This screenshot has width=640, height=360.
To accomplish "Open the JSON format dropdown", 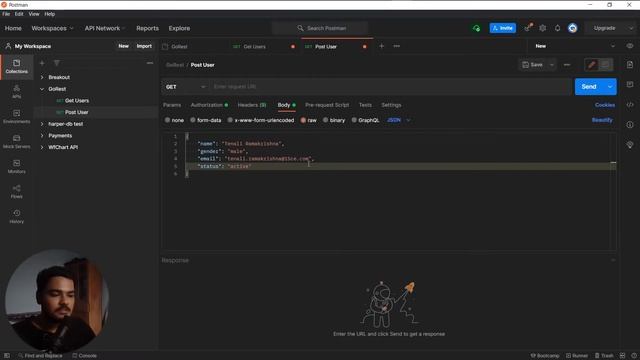I will pos(398,120).
